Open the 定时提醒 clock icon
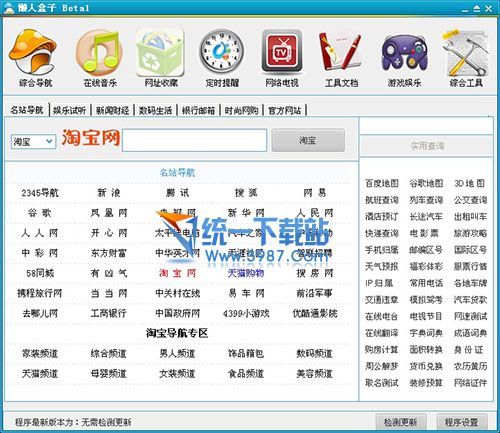 222,52
